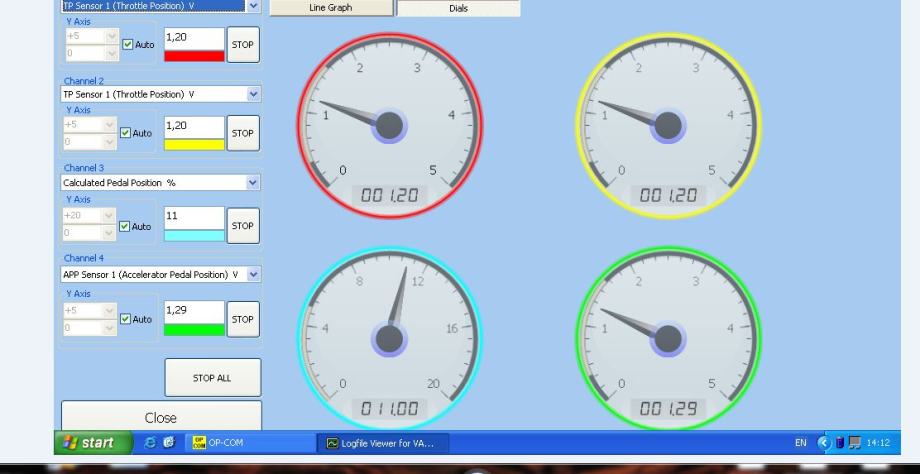Click the top channel value field showing 1,20
Viewport: 920px width, 474px height.
[x=194, y=39]
